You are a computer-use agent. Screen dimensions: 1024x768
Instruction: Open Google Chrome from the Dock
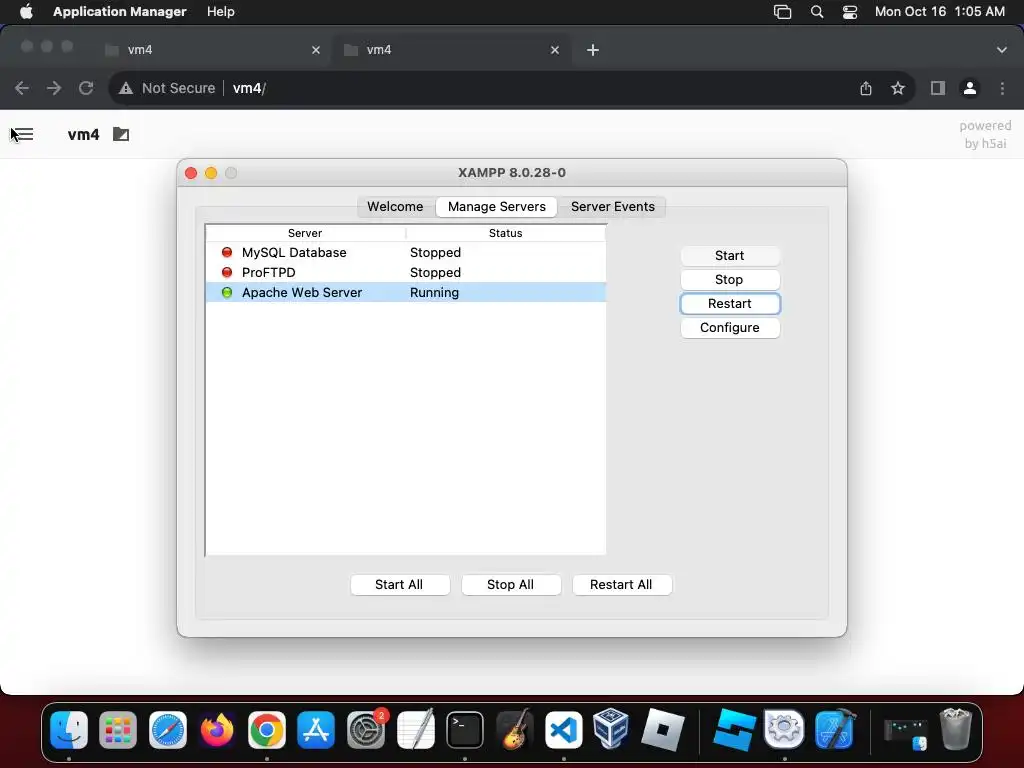[266, 729]
